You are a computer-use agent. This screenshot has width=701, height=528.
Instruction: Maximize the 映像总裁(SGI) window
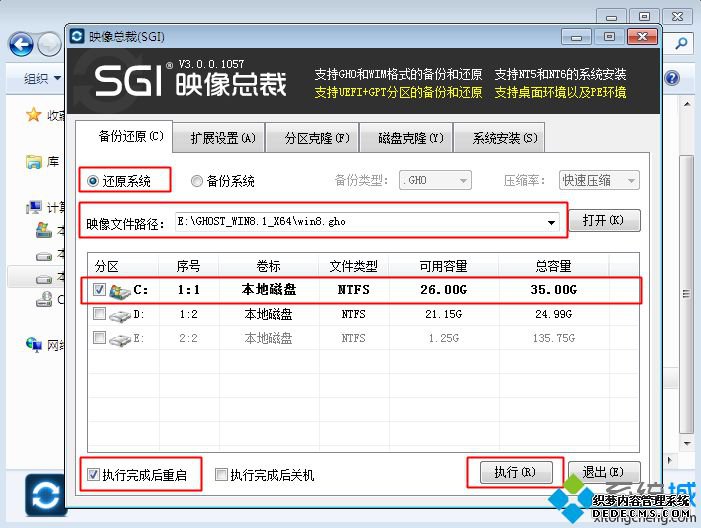pyautogui.click(x=609, y=37)
